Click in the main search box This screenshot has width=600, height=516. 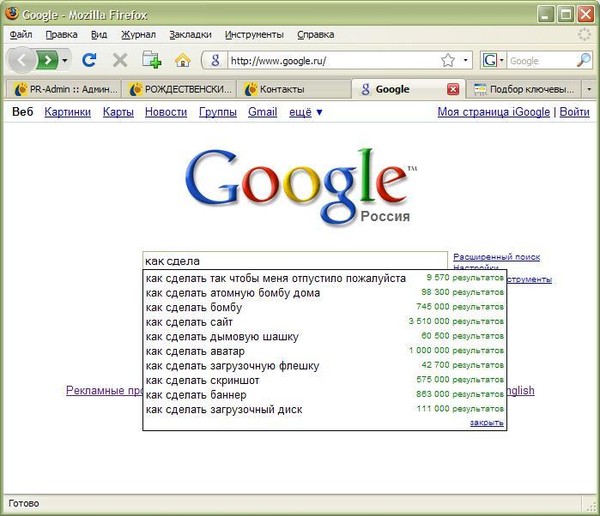[x=295, y=261]
